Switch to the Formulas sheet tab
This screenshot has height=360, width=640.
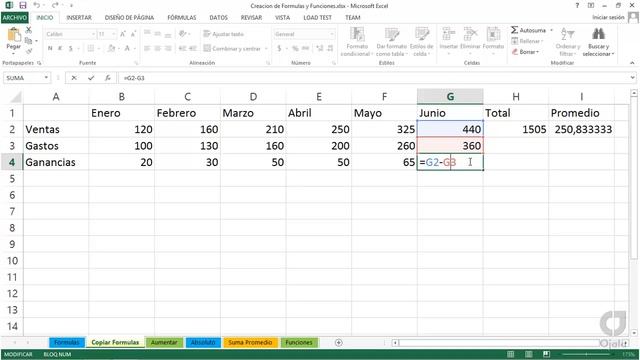[x=67, y=342]
